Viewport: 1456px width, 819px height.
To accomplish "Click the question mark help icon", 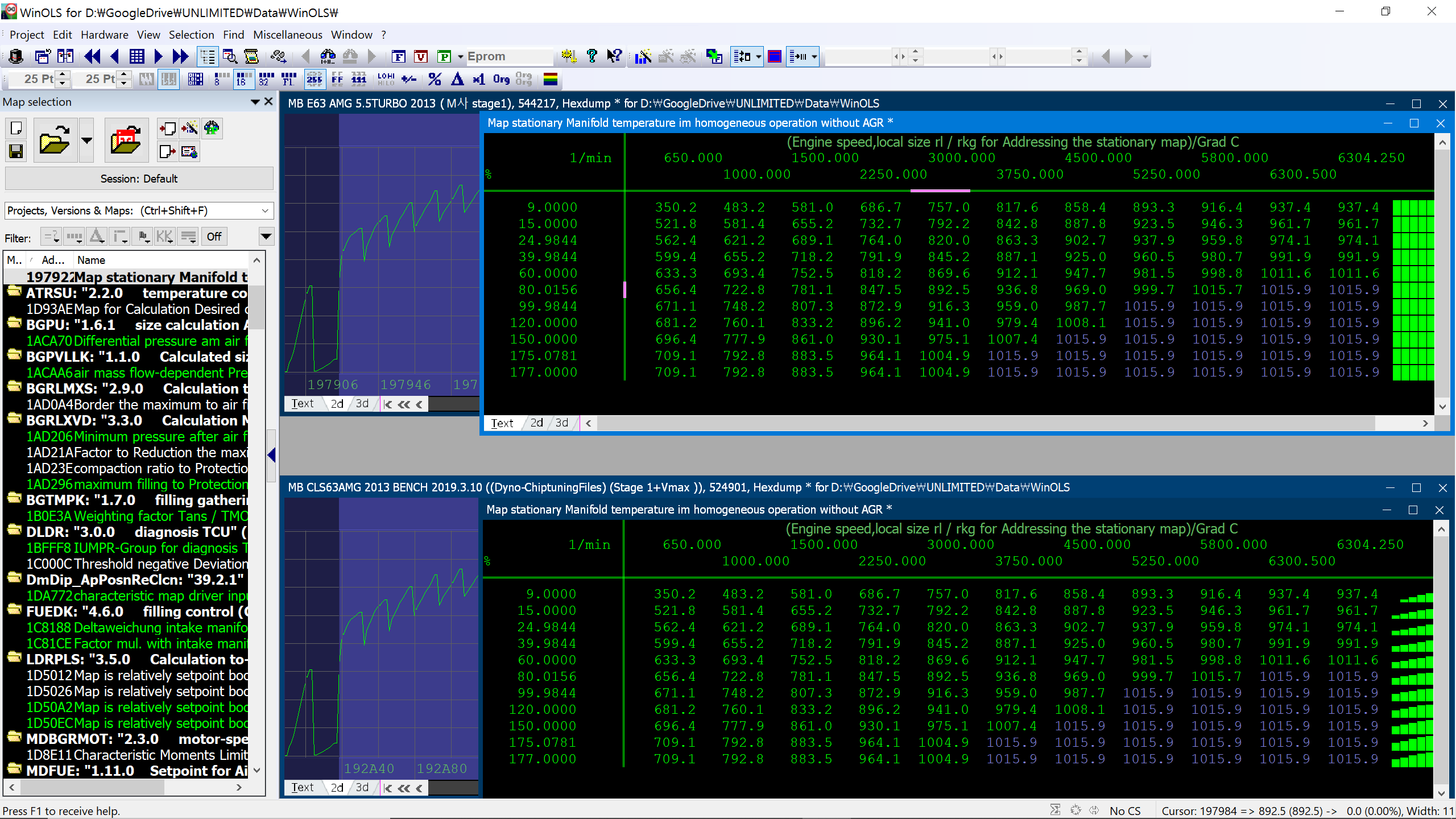I will (x=591, y=56).
